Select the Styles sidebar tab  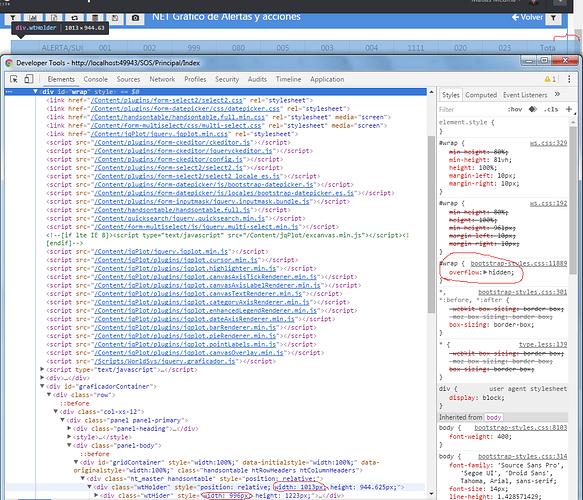pyautogui.click(x=451, y=95)
